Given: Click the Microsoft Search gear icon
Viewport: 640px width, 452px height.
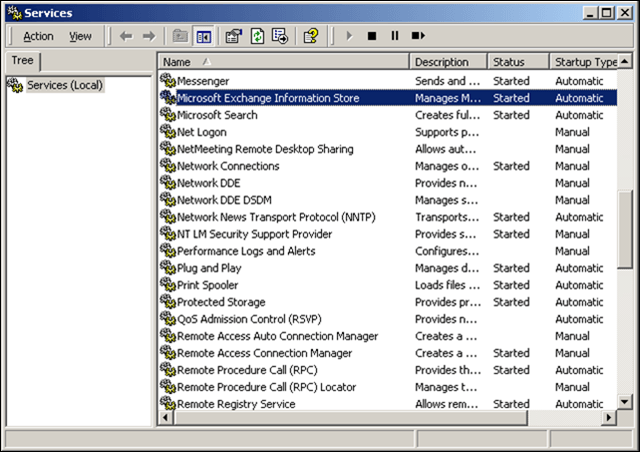Looking at the screenshot, I should 168,114.
